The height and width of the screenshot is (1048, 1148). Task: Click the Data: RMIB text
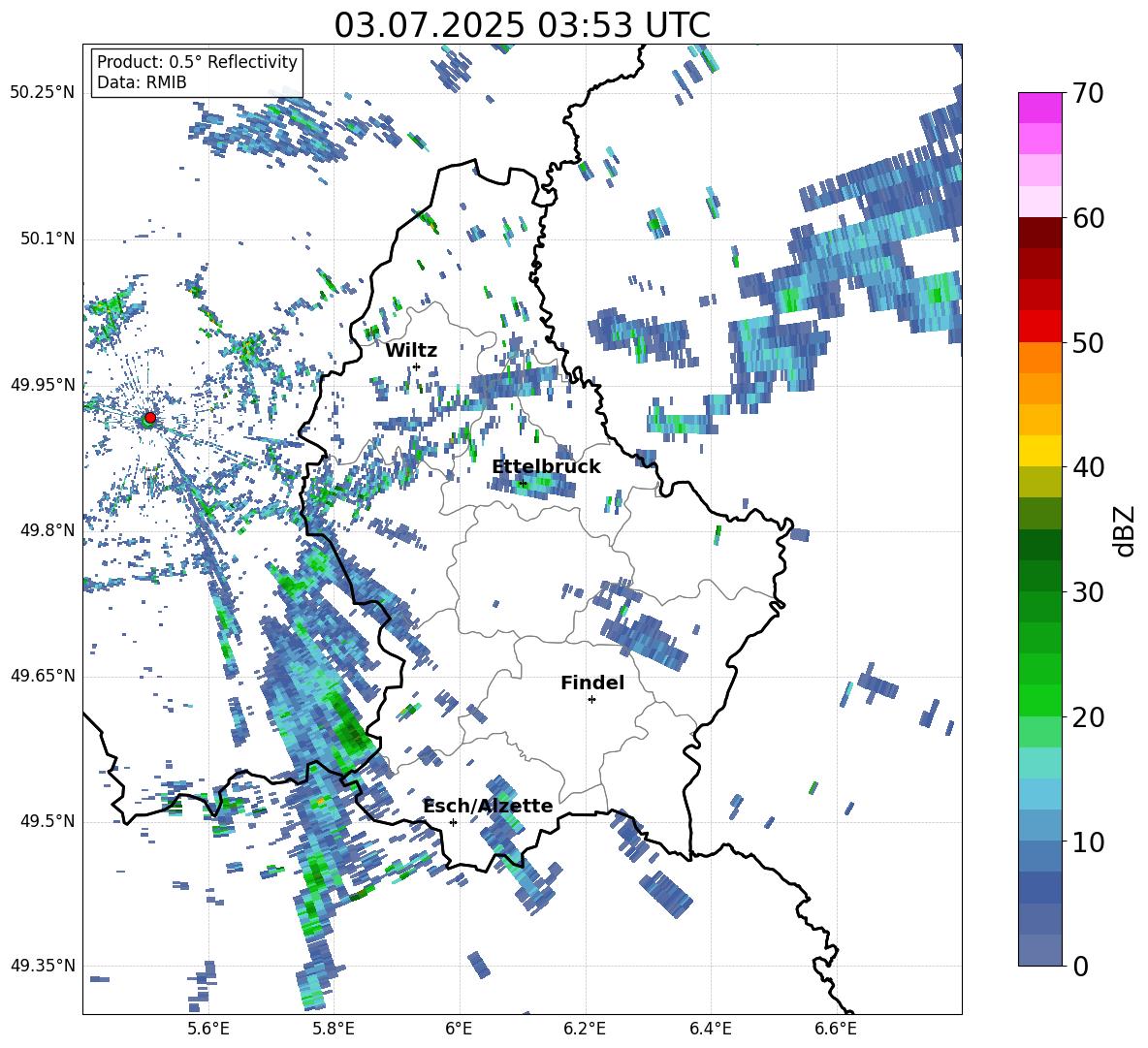click(x=142, y=82)
